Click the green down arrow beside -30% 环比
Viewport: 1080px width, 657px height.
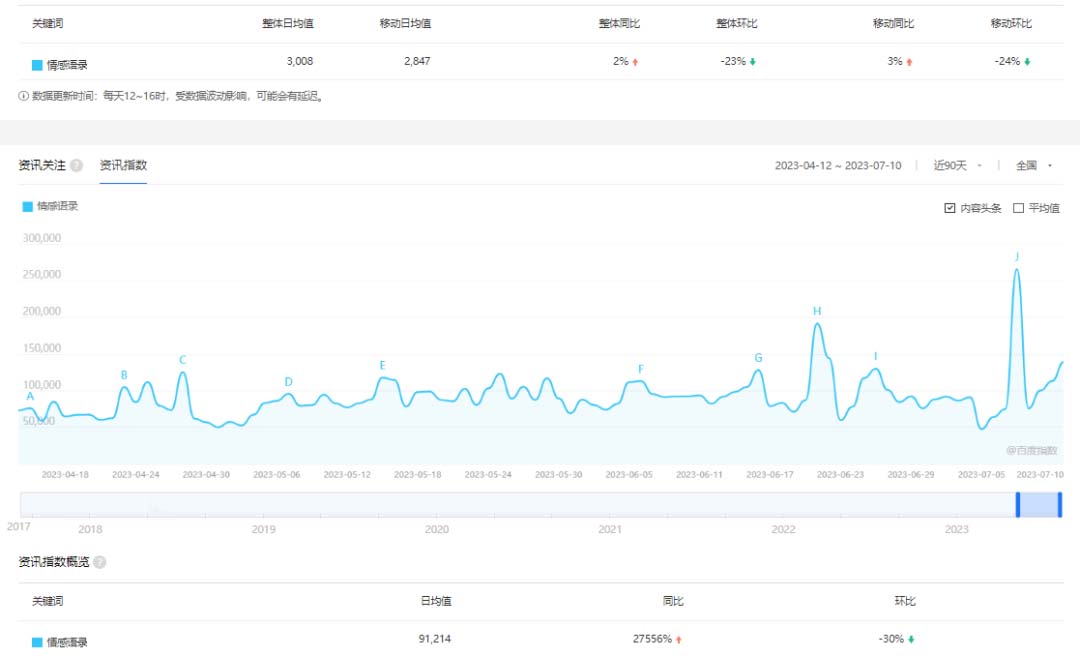(x=912, y=638)
